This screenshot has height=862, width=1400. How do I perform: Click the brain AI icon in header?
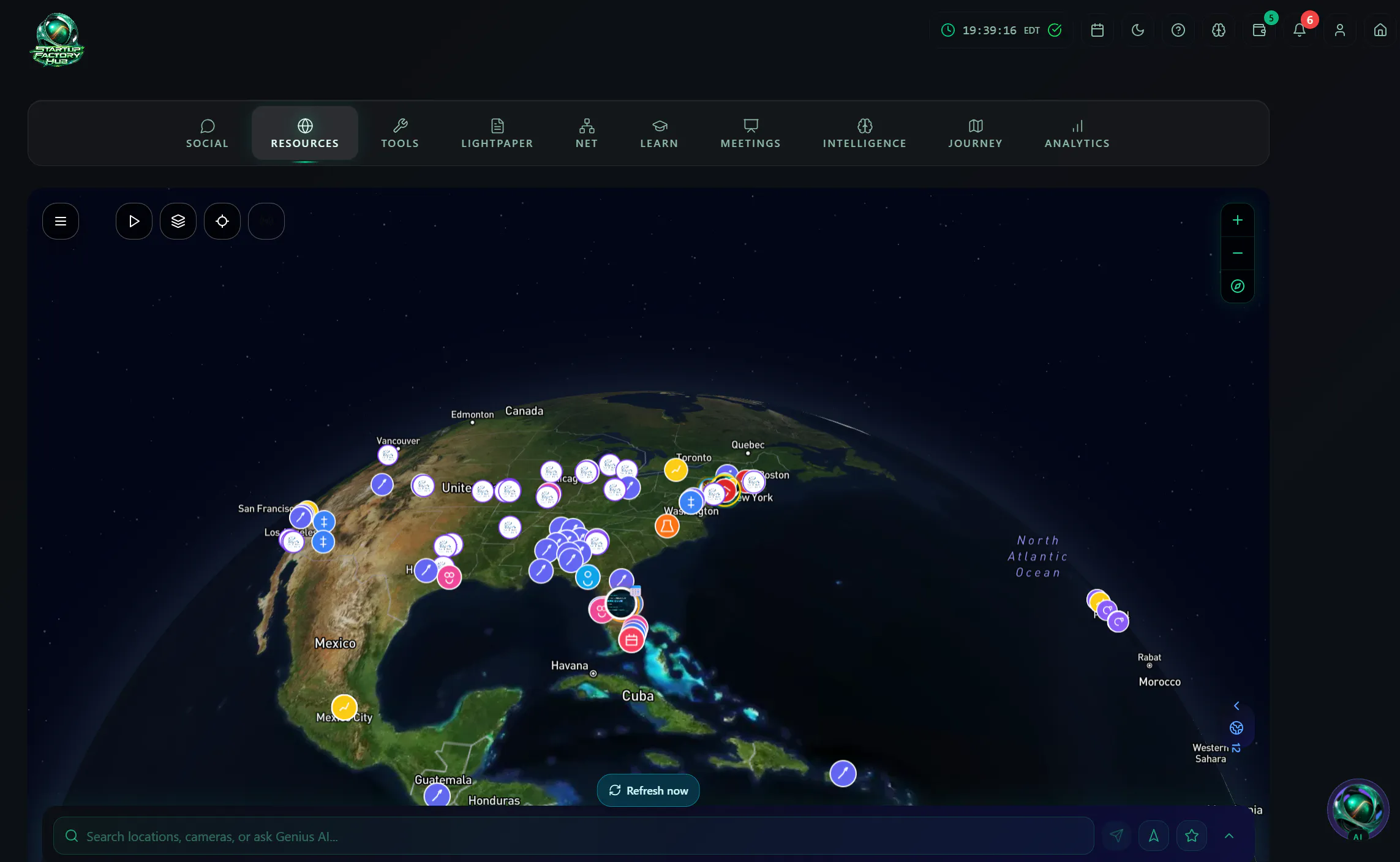1218,30
